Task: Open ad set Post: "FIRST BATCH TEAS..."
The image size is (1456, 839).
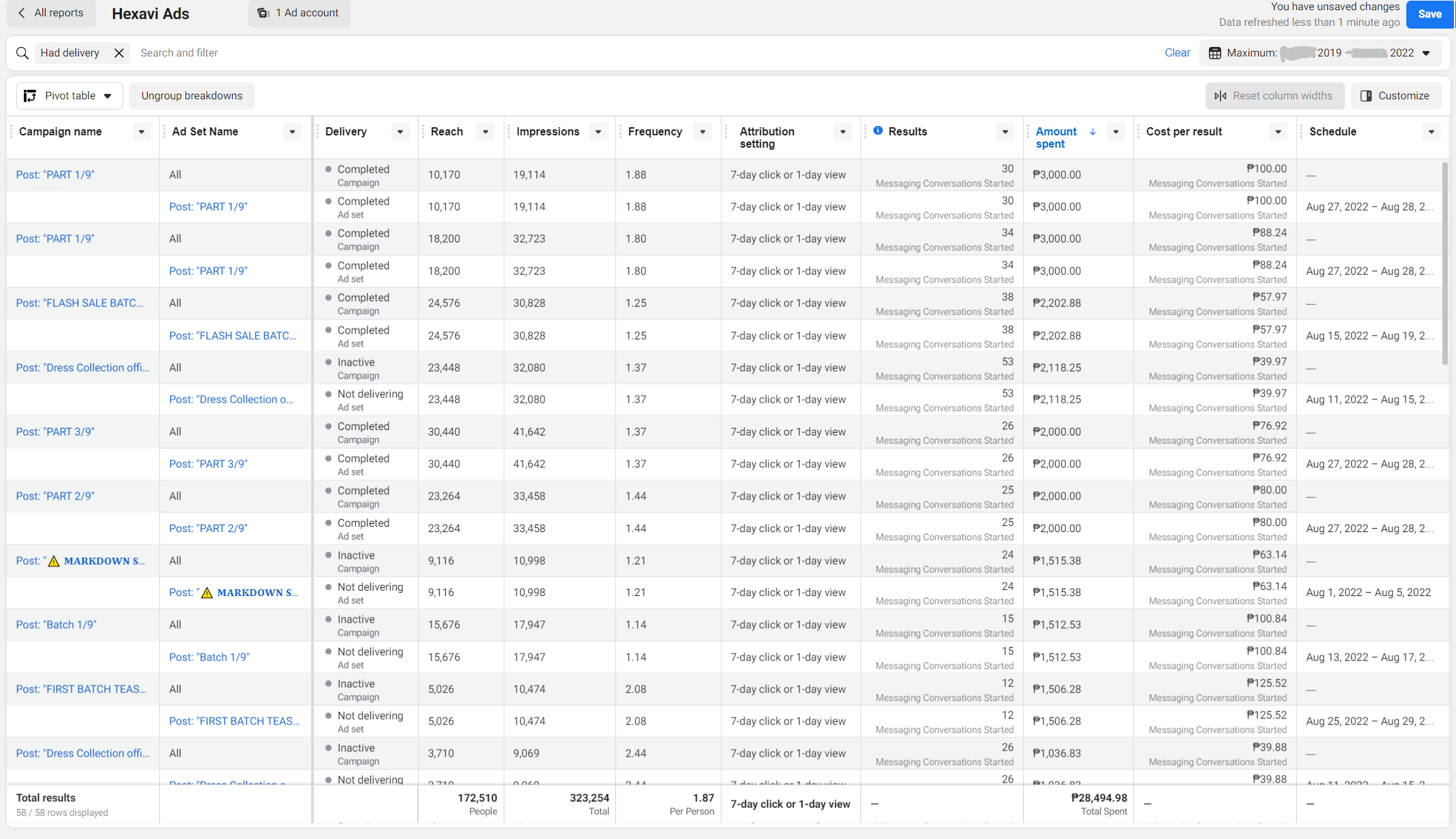Action: click(x=234, y=721)
